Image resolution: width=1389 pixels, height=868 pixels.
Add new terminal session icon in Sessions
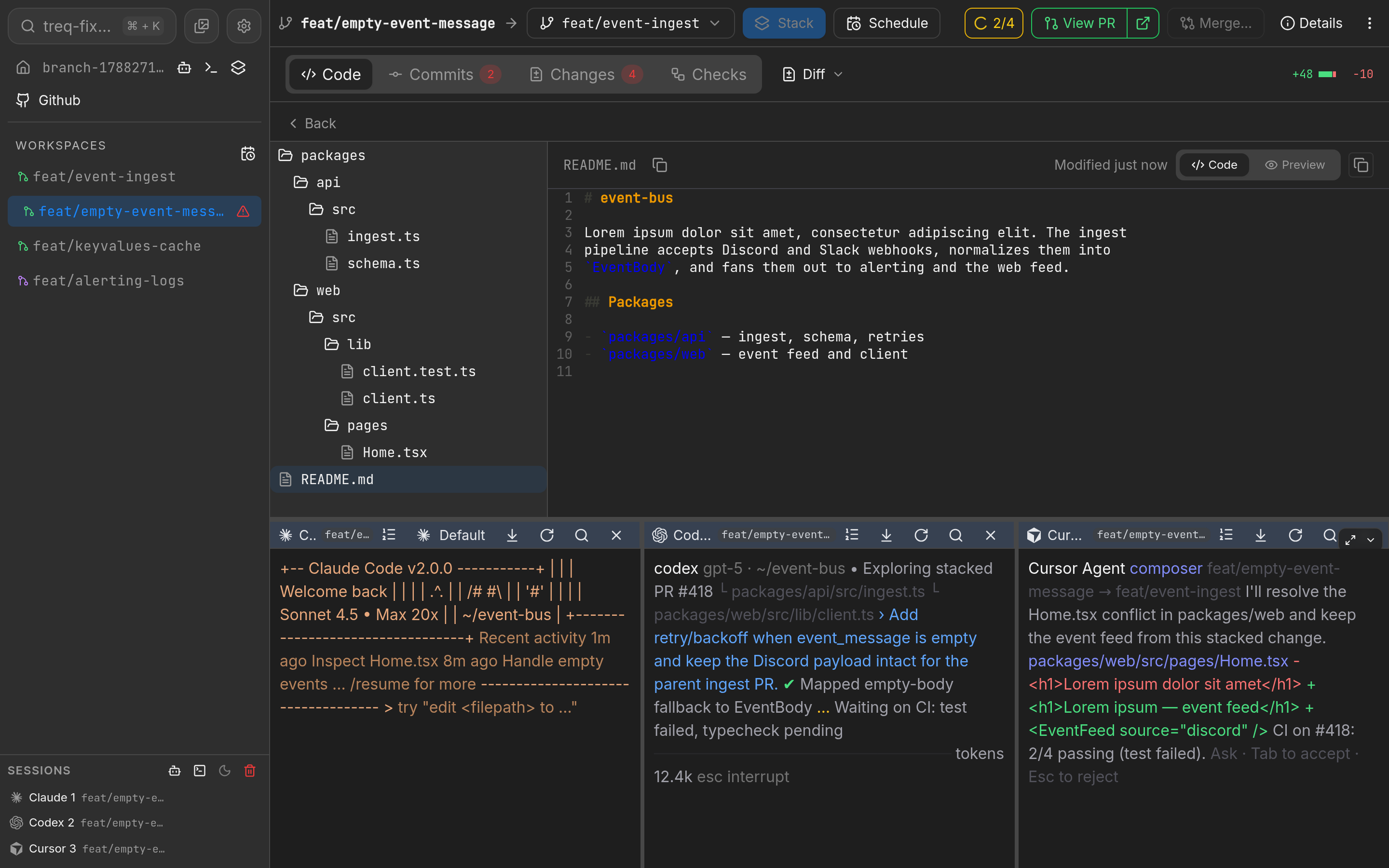pyautogui.click(x=200, y=771)
